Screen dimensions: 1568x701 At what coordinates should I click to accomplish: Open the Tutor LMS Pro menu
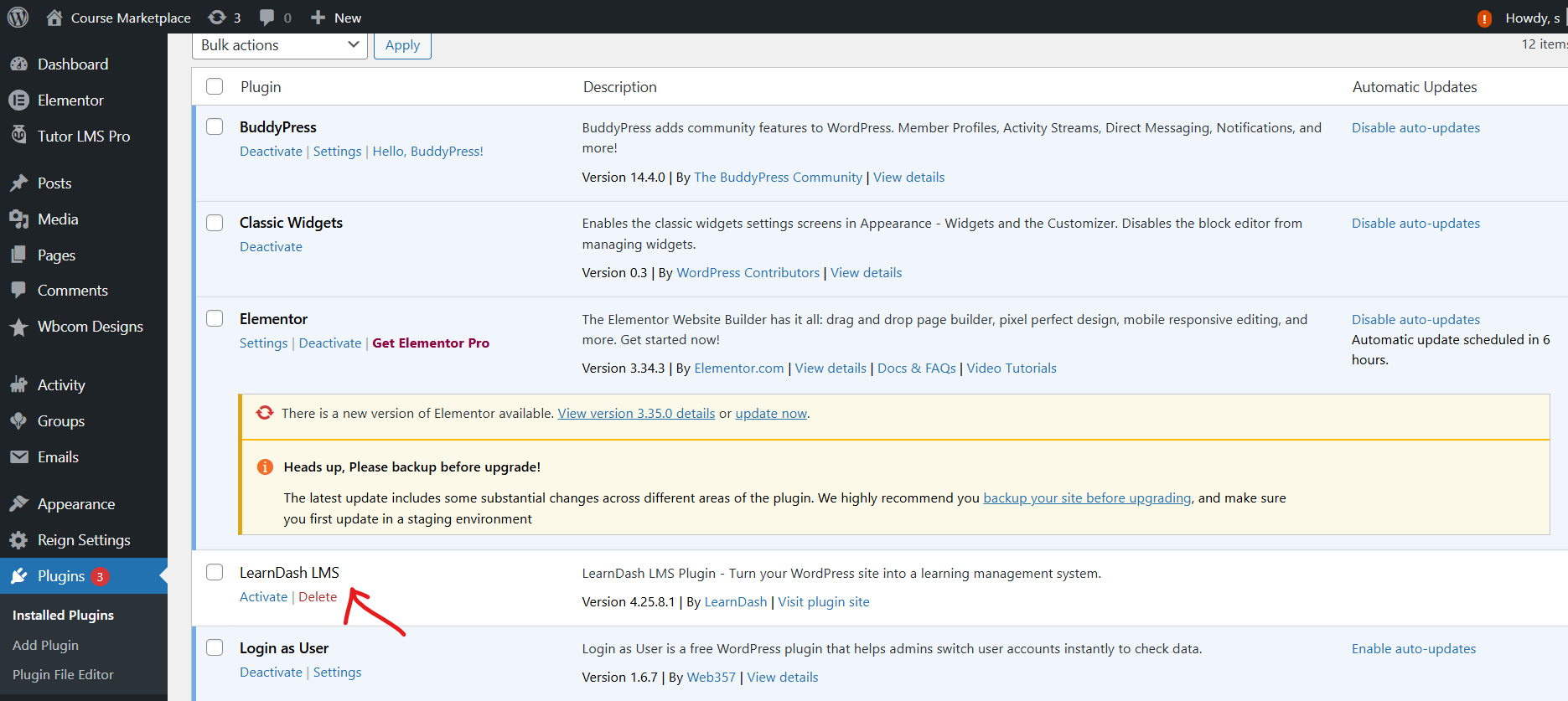pyautogui.click(x=84, y=136)
